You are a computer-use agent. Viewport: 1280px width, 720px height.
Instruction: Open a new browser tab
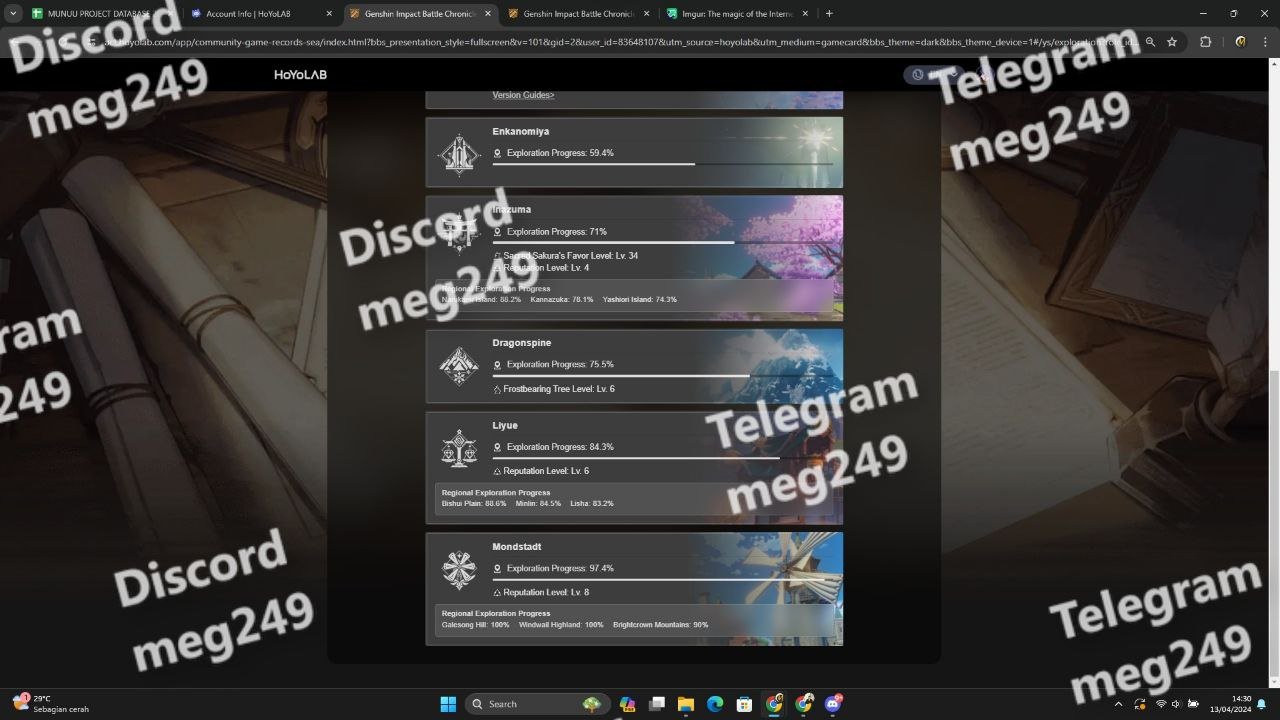point(829,14)
